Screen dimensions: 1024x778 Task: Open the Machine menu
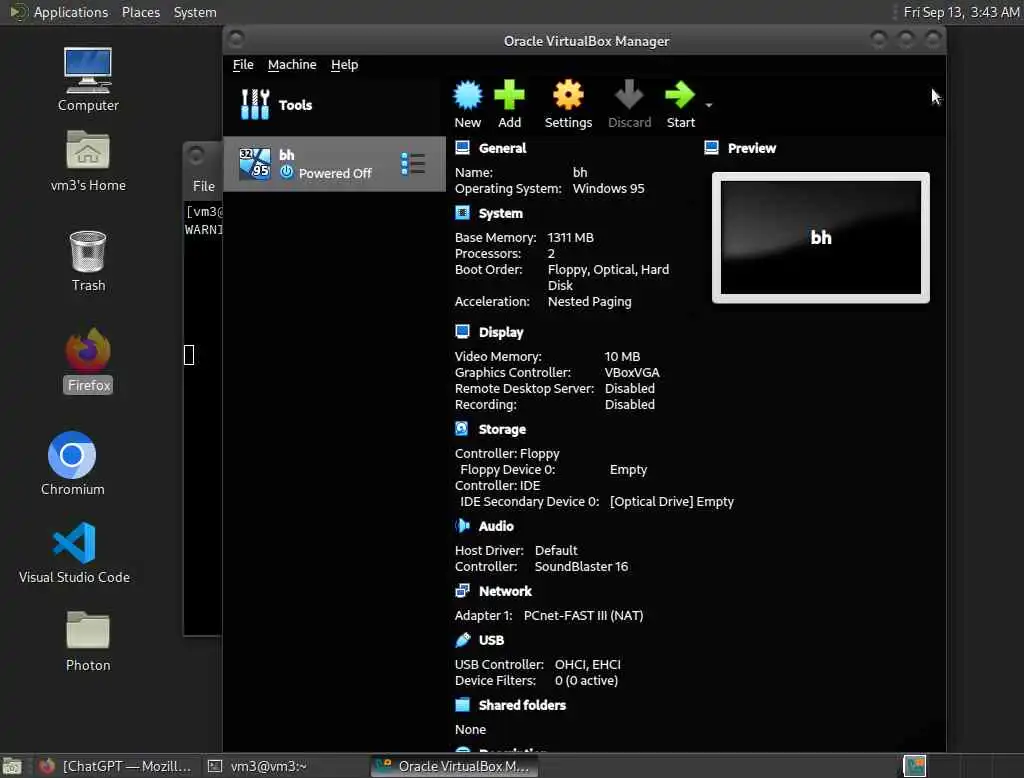(292, 65)
